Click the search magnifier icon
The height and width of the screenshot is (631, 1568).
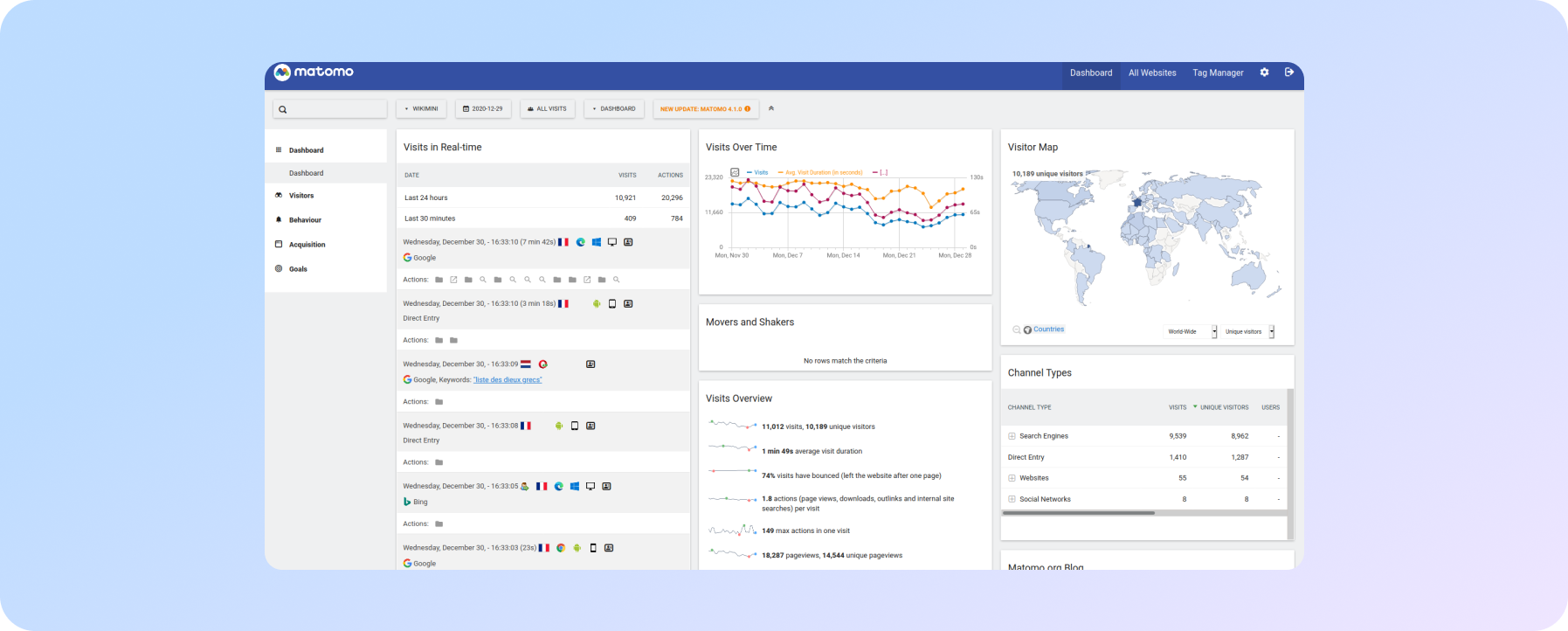point(283,109)
